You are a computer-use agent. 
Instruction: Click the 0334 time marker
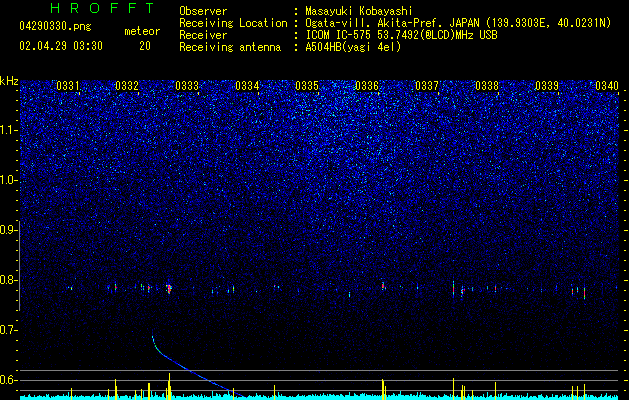pos(247,86)
